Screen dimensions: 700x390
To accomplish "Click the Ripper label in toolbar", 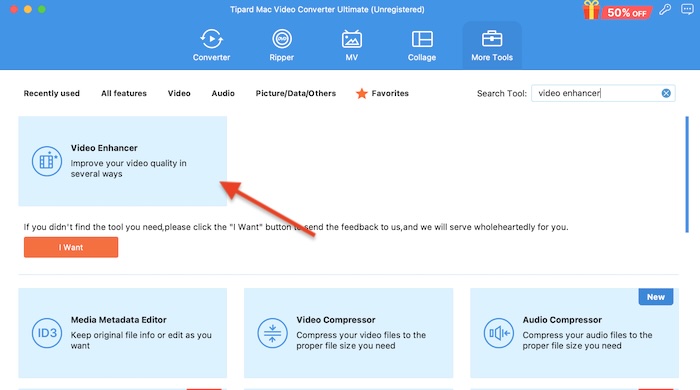I will [282, 57].
